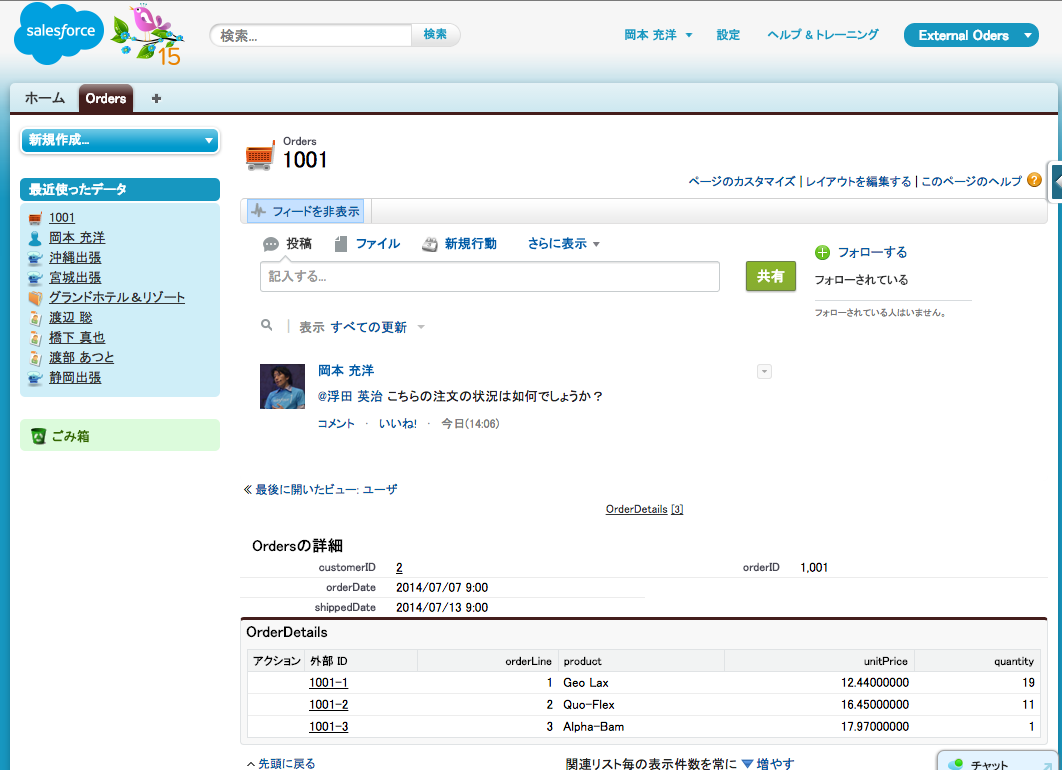Image resolution: width=1062 pixels, height=770 pixels.
Task: Jump to OrderDetails [3] related list link
Action: pos(644,509)
